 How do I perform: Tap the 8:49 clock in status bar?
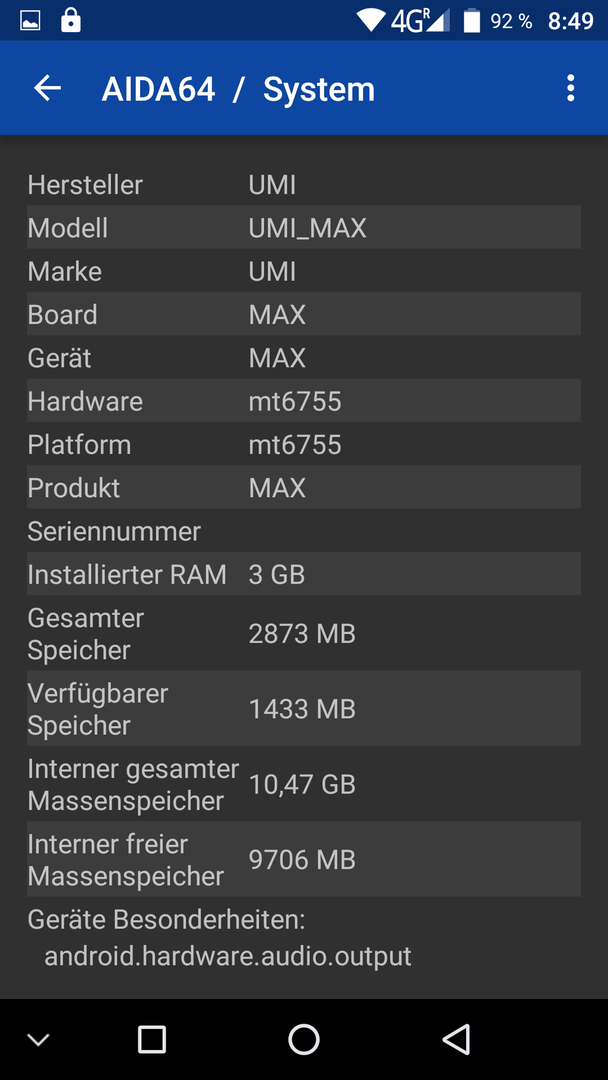pos(571,21)
